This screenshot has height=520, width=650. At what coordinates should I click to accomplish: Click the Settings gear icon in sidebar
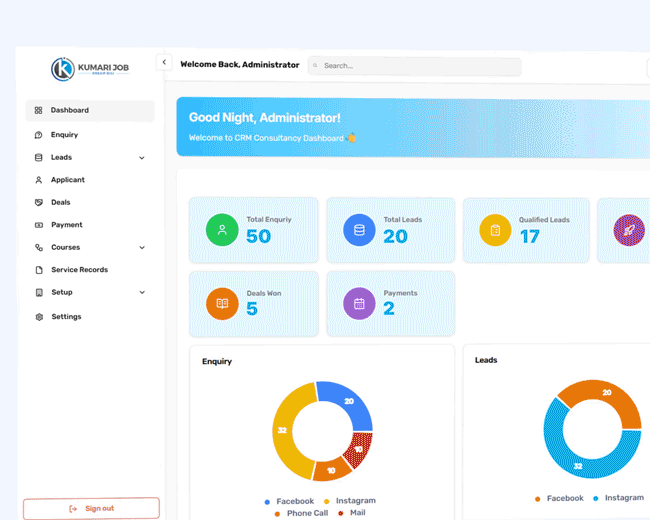[x=39, y=317]
